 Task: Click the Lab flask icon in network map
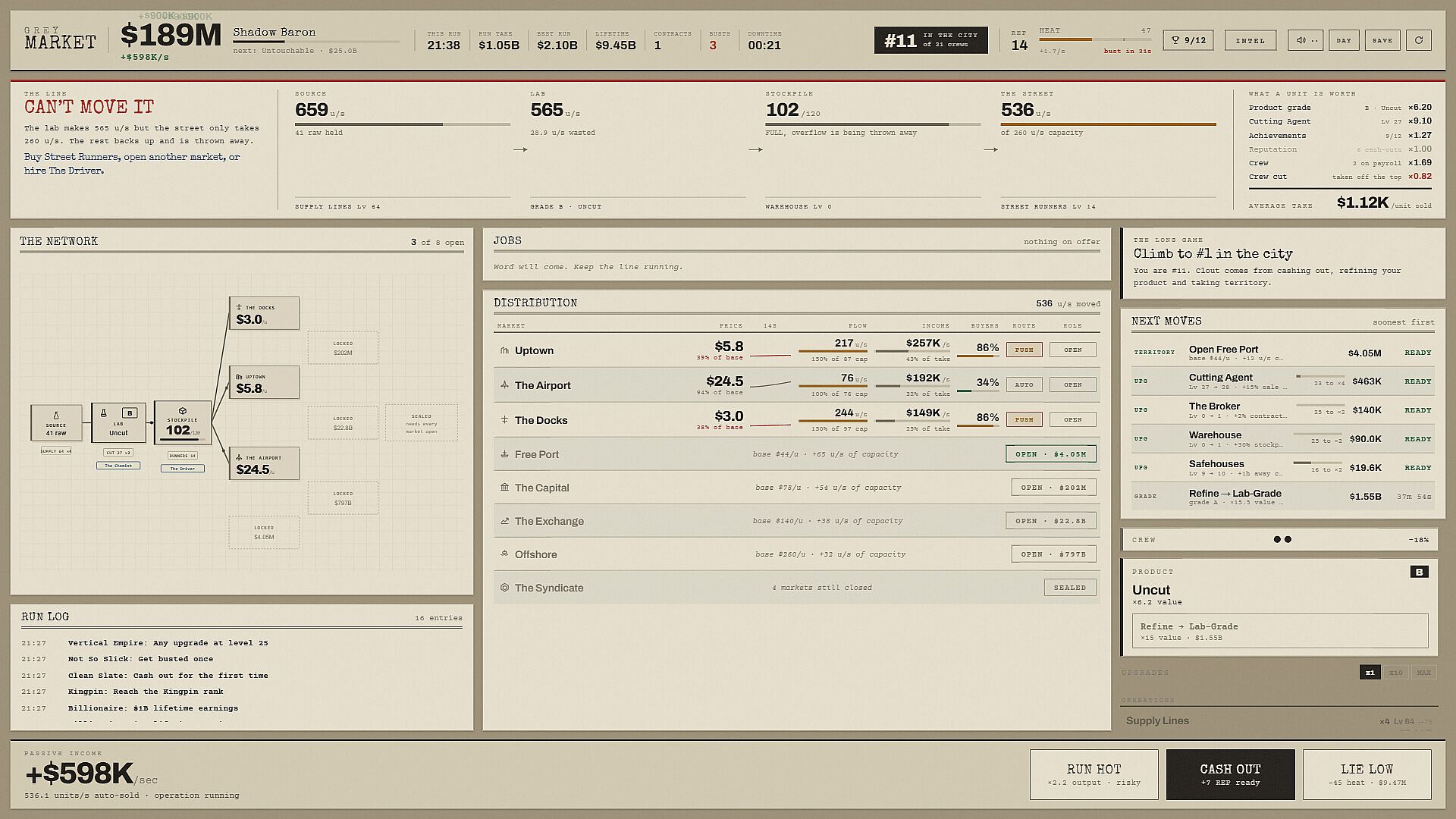[x=104, y=413]
